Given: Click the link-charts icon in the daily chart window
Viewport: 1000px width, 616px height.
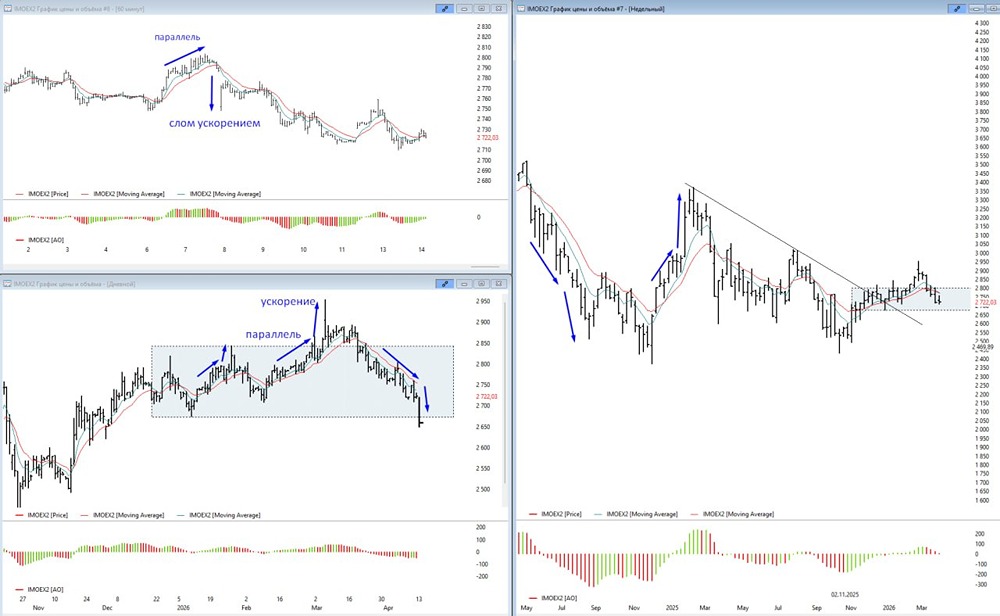Looking at the screenshot, I should pos(445,284).
